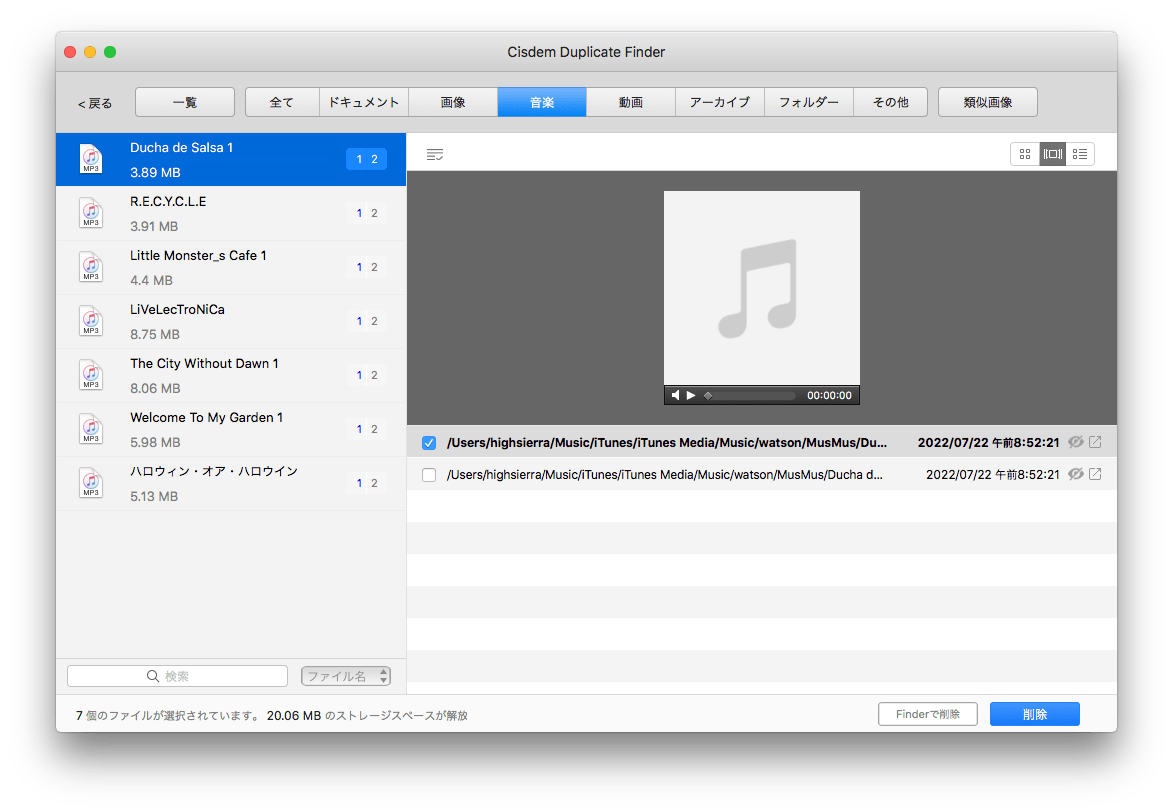
Task: Reveal first checked file in Finder icon
Action: pyautogui.click(x=1095, y=442)
